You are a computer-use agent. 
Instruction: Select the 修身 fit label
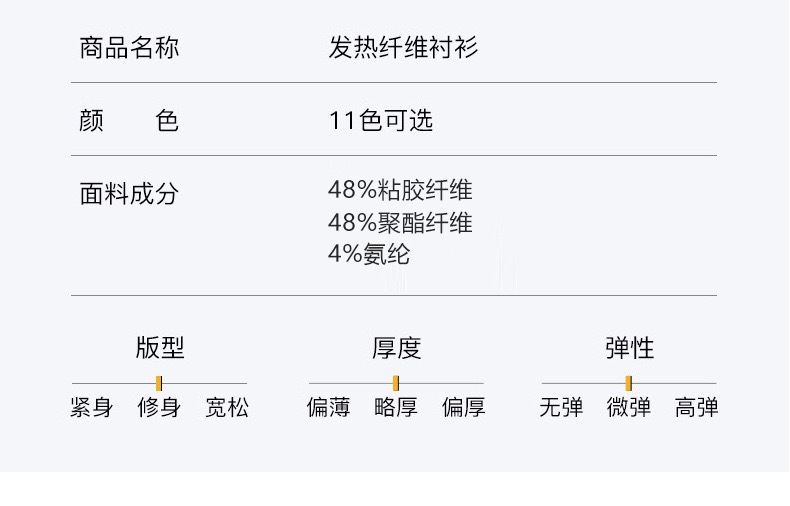pos(159,408)
